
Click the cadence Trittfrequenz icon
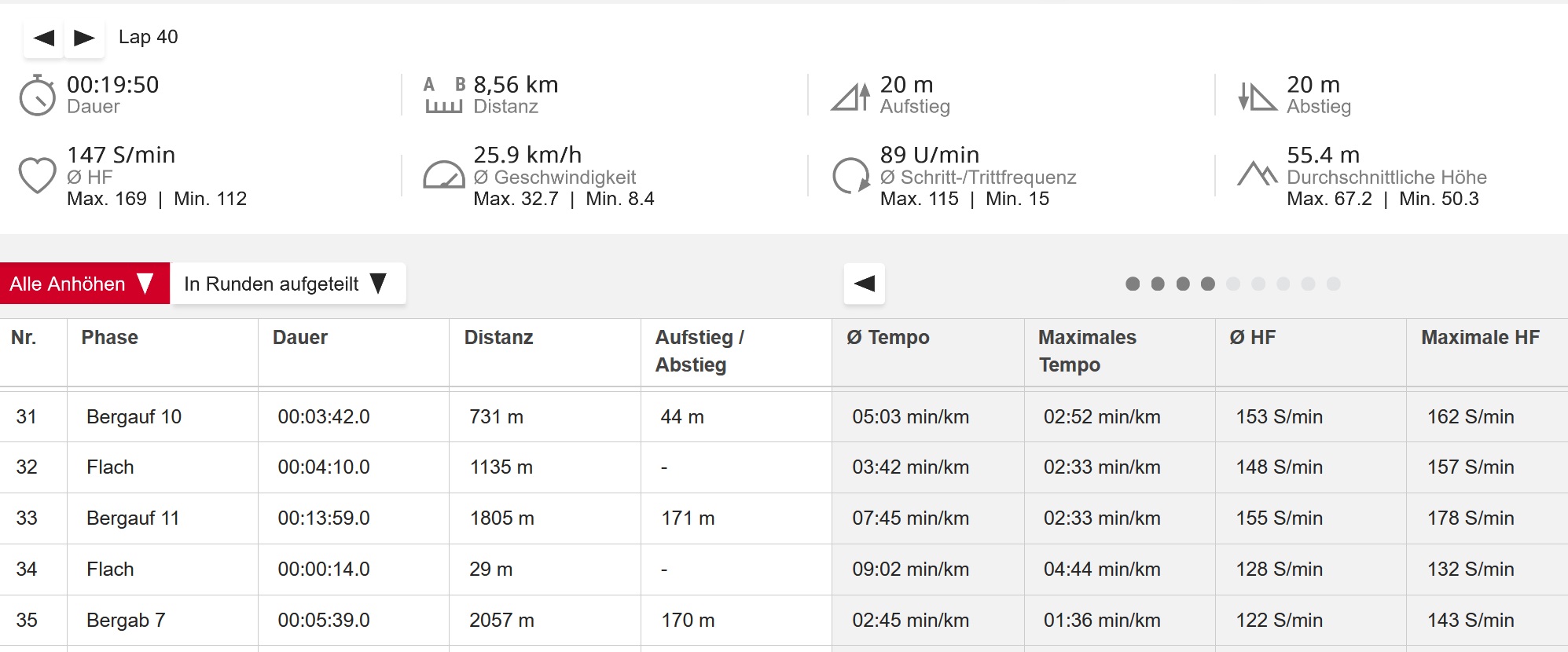pos(851,175)
